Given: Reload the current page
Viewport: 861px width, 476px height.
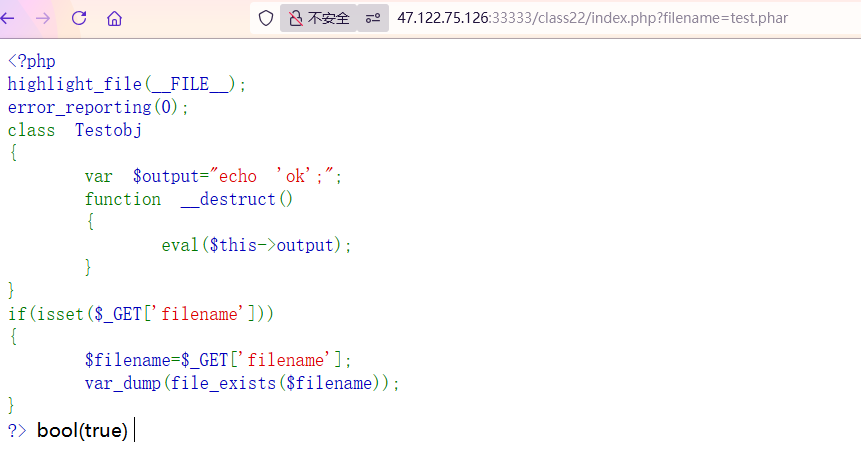Looking at the screenshot, I should [x=79, y=18].
